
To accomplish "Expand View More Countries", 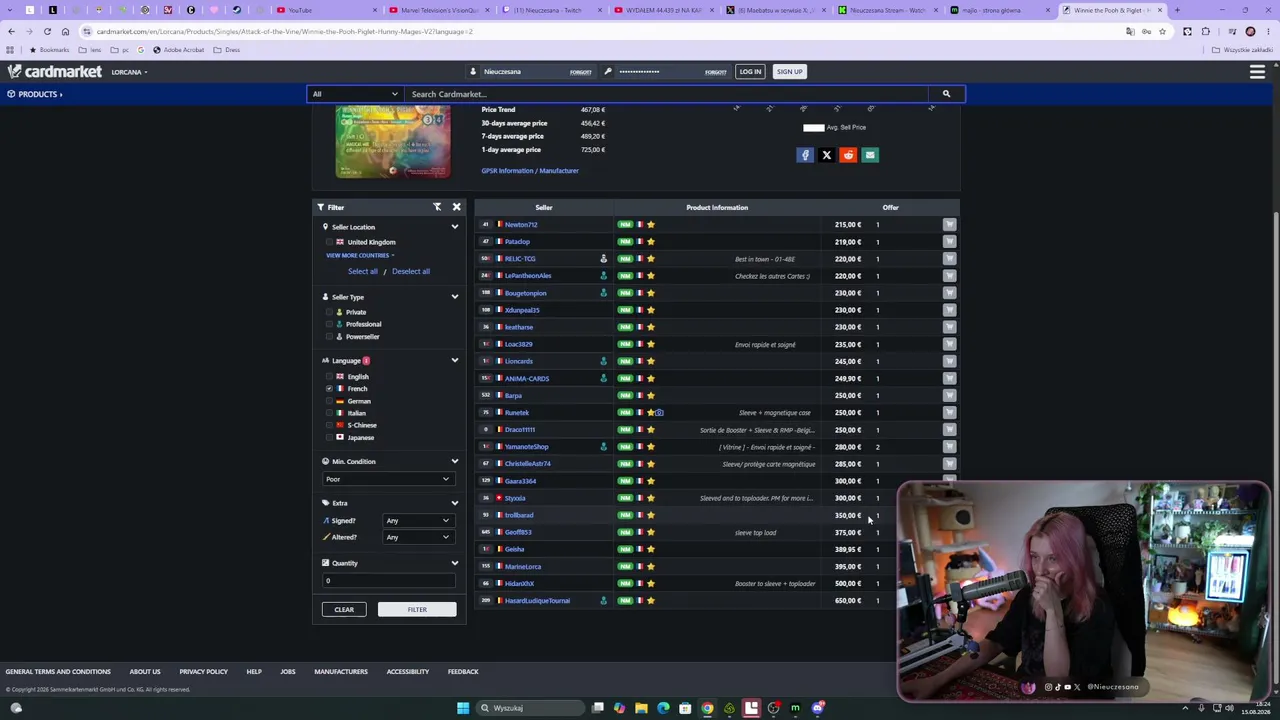I will [x=360, y=255].
